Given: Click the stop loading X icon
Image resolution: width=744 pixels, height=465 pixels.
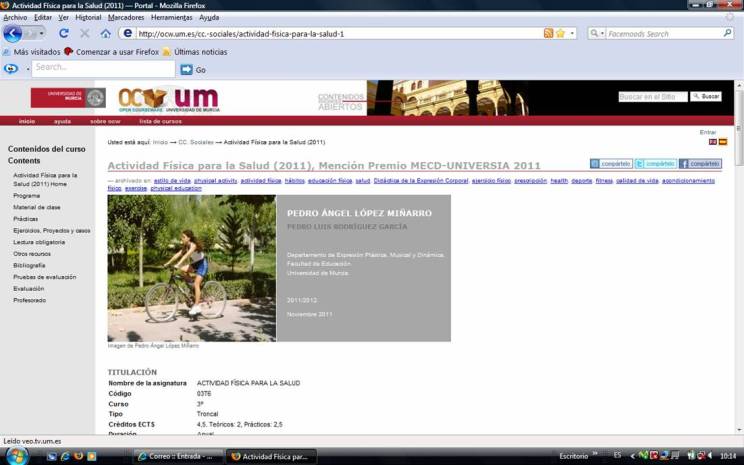Looking at the screenshot, I should coord(84,33).
